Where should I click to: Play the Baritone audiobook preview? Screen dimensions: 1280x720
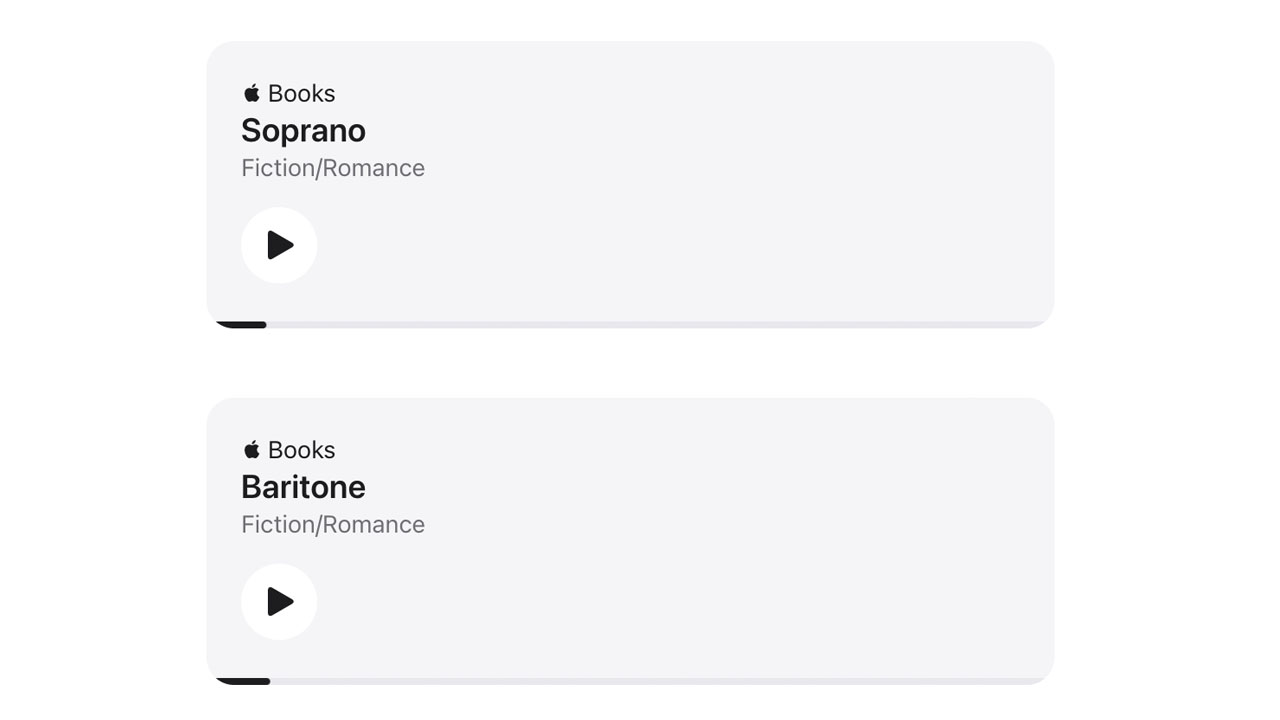[279, 601]
